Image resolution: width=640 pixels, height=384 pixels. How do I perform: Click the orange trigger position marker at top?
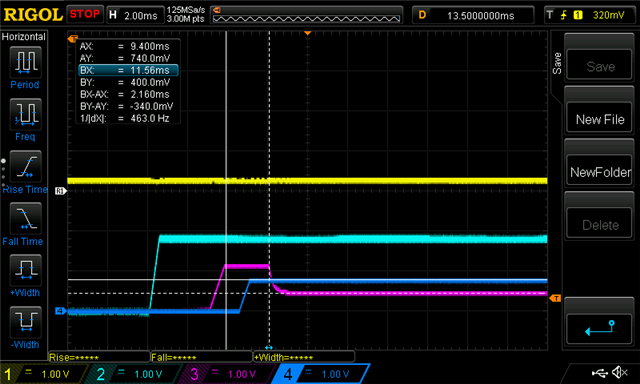(x=308, y=33)
